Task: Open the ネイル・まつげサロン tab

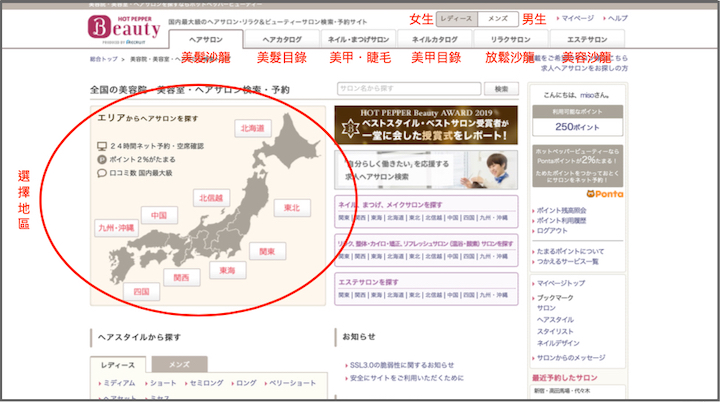Action: click(x=355, y=38)
